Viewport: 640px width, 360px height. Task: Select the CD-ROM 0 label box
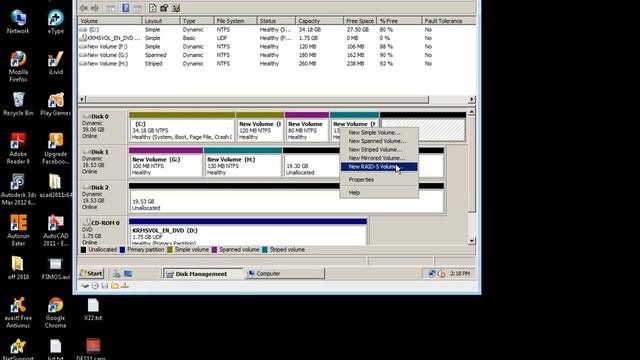102,231
